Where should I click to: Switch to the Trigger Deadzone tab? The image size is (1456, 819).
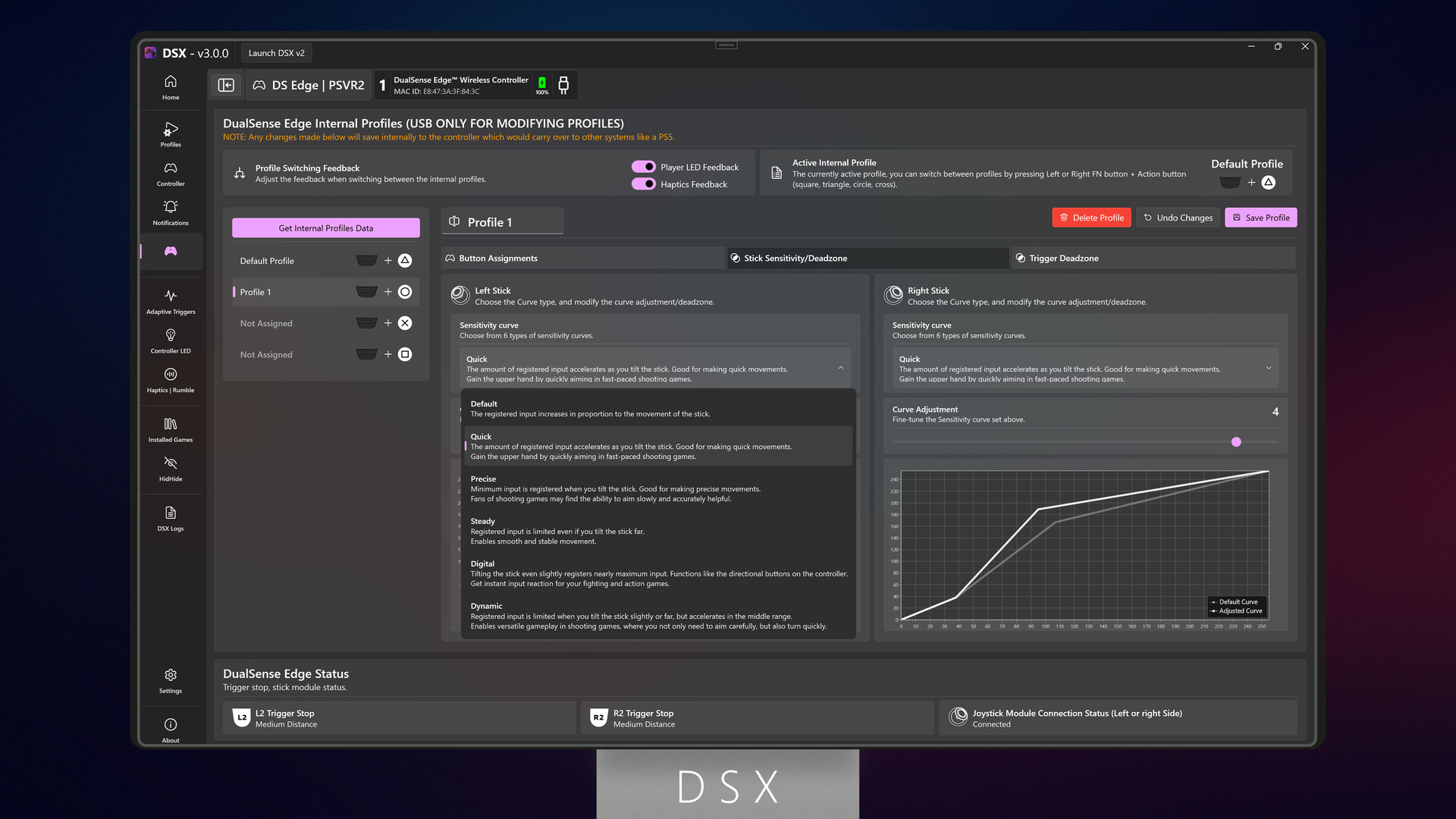(x=1153, y=258)
